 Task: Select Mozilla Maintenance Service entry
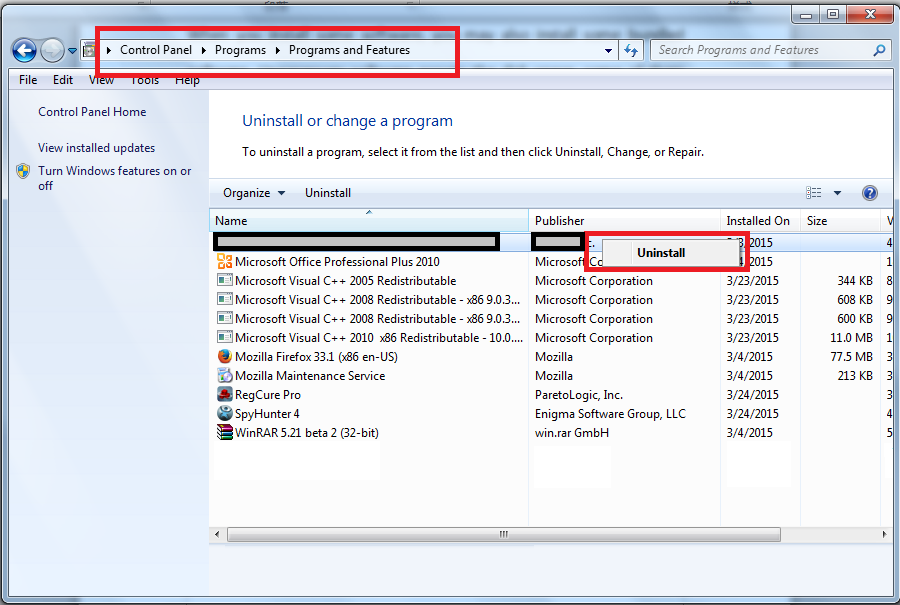(x=310, y=375)
